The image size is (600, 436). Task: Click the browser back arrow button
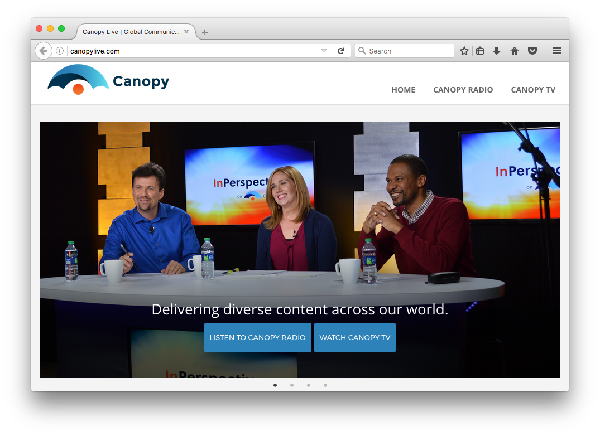(43, 51)
